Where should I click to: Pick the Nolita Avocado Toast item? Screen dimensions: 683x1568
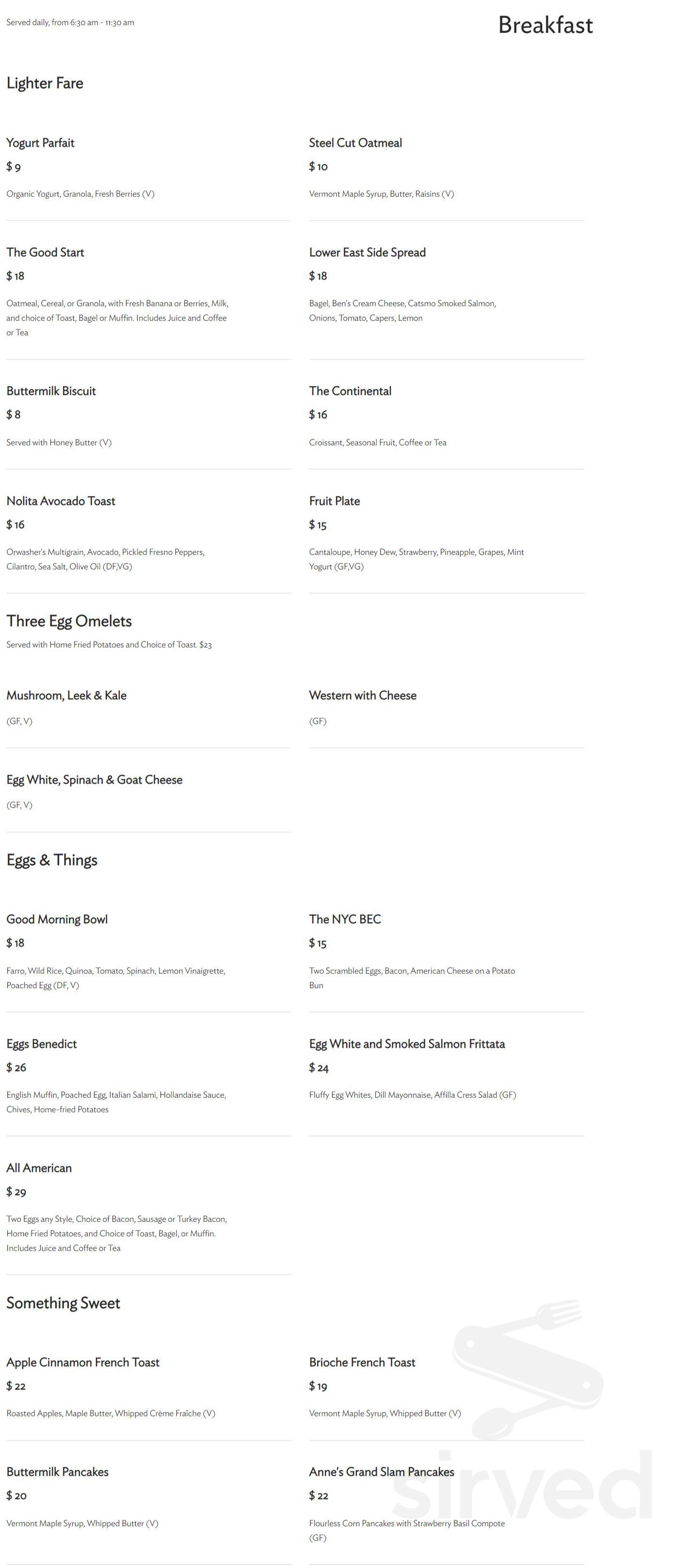click(x=61, y=501)
